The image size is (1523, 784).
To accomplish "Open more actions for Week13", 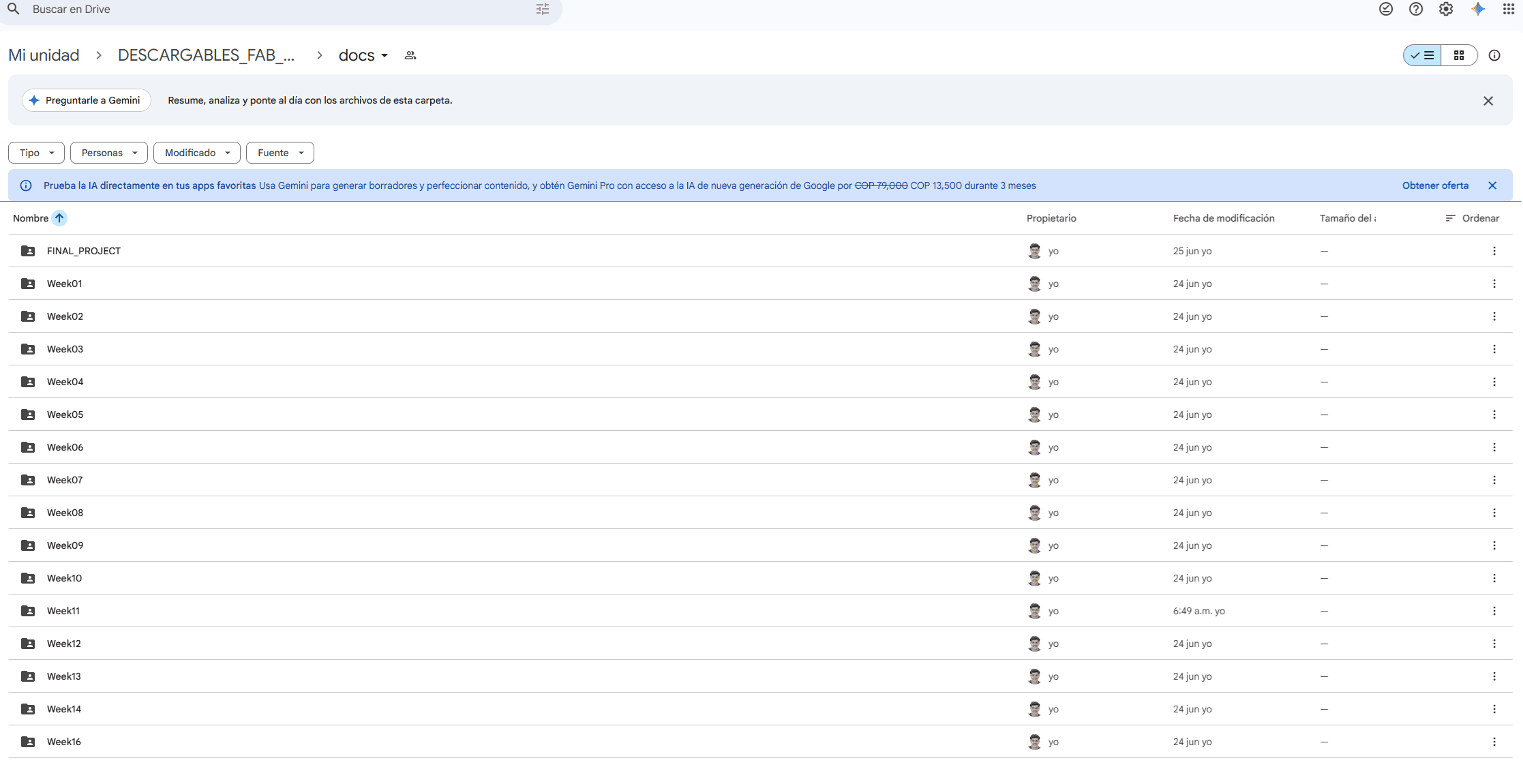I will [1494, 676].
